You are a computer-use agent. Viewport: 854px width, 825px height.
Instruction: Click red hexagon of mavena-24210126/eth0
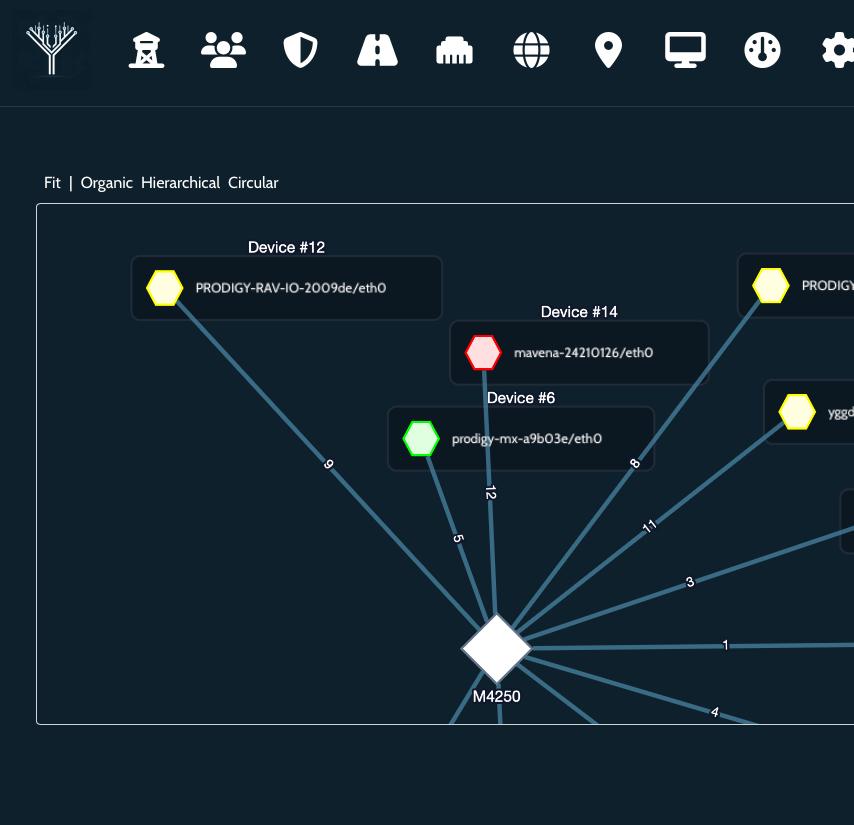point(483,352)
